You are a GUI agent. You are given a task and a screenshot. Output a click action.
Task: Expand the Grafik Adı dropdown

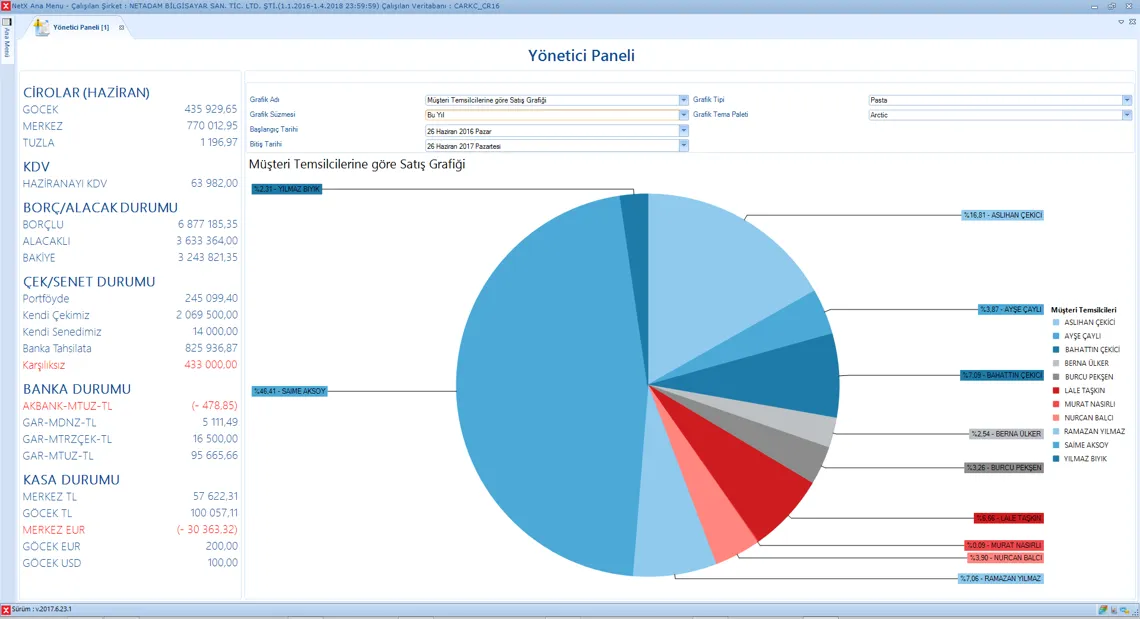[x=684, y=100]
